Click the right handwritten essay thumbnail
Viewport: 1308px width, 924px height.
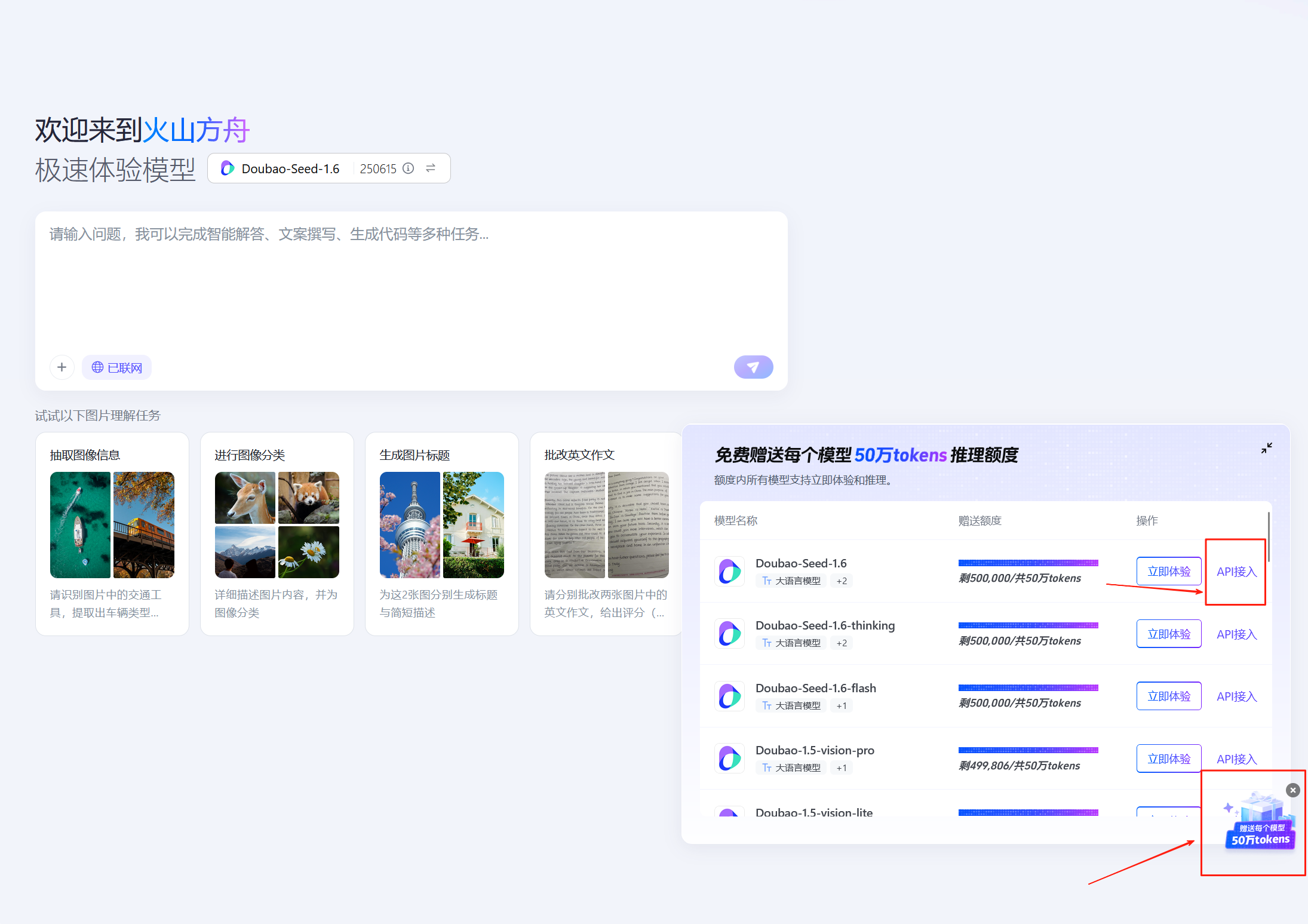638,525
